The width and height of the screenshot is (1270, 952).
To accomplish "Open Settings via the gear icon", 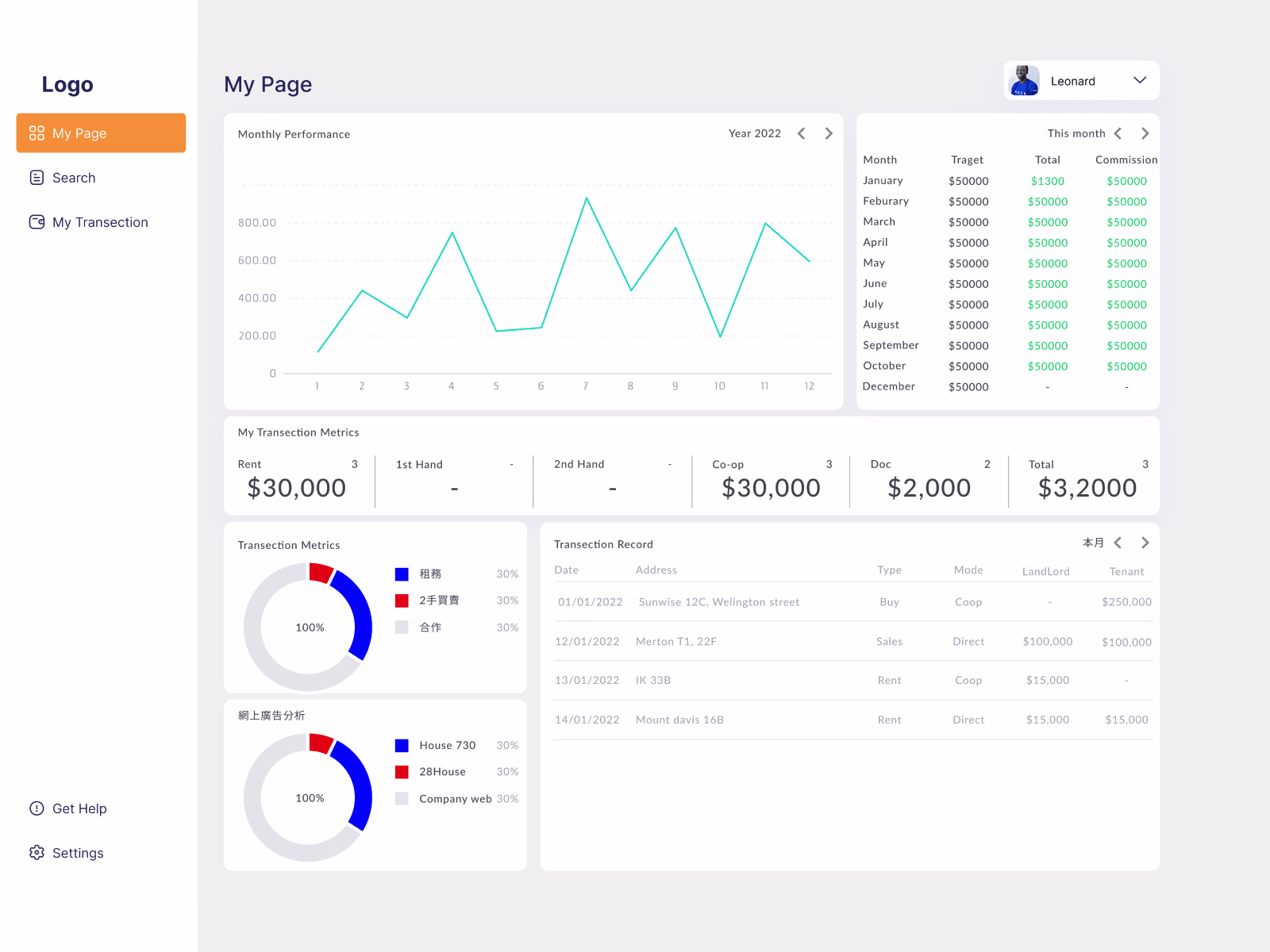I will [37, 852].
